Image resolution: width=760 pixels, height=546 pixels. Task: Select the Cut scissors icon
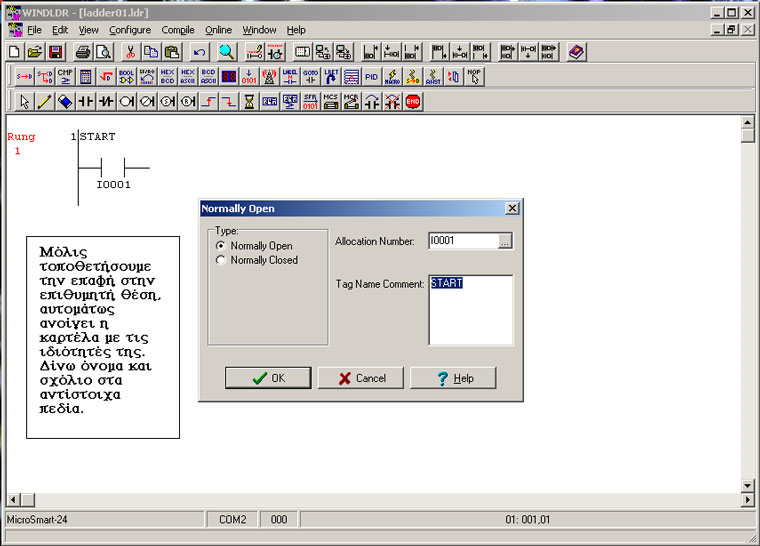(x=130, y=52)
